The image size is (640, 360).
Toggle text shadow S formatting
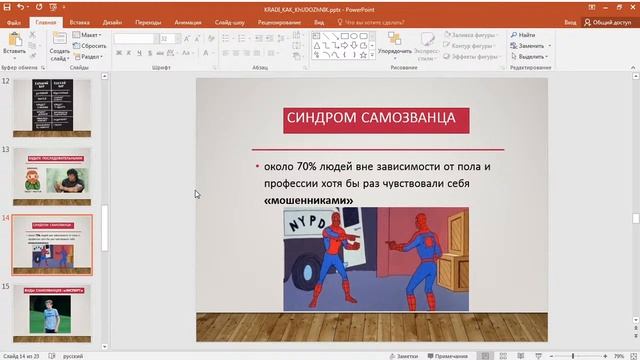point(150,53)
